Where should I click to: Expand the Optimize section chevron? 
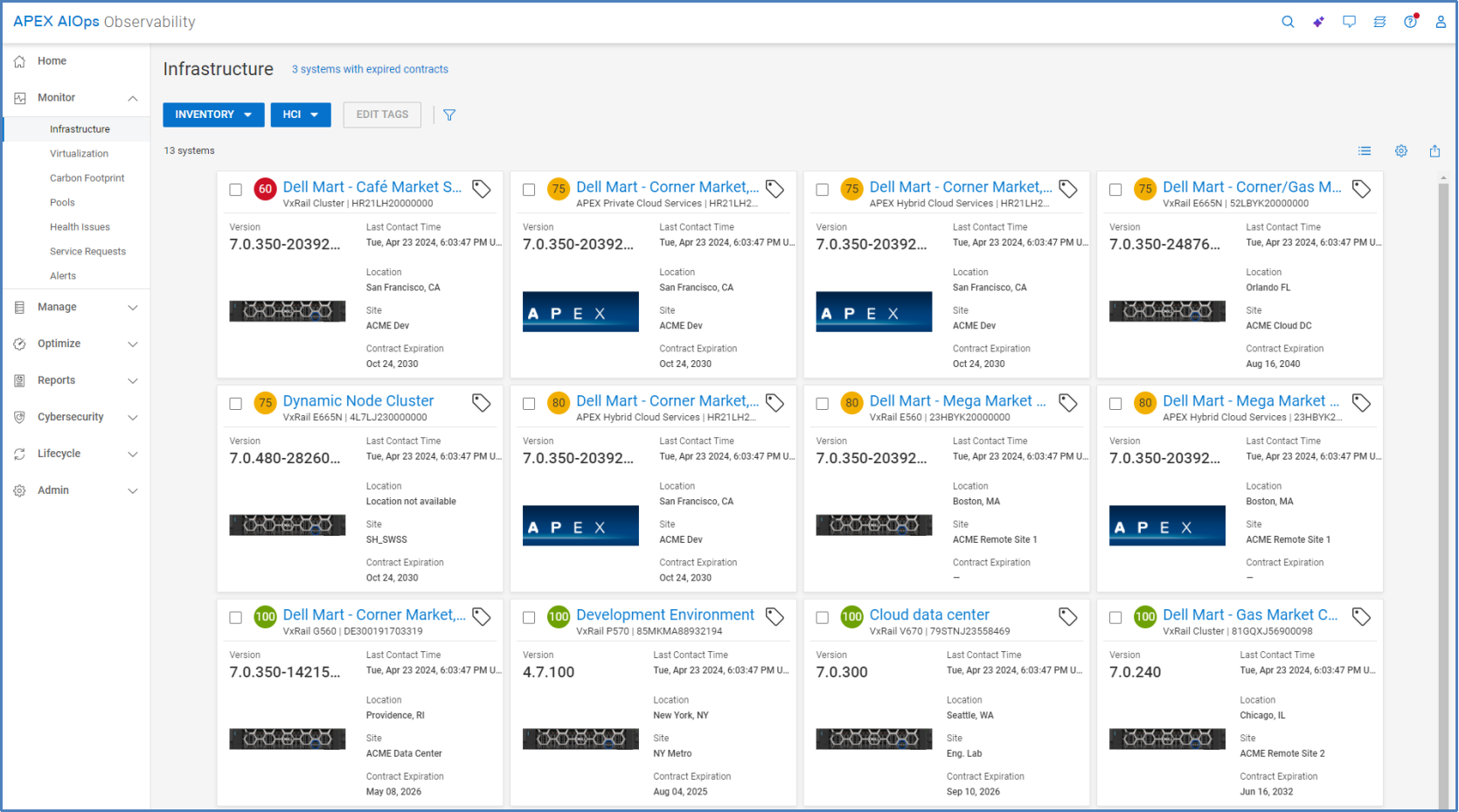tap(133, 344)
